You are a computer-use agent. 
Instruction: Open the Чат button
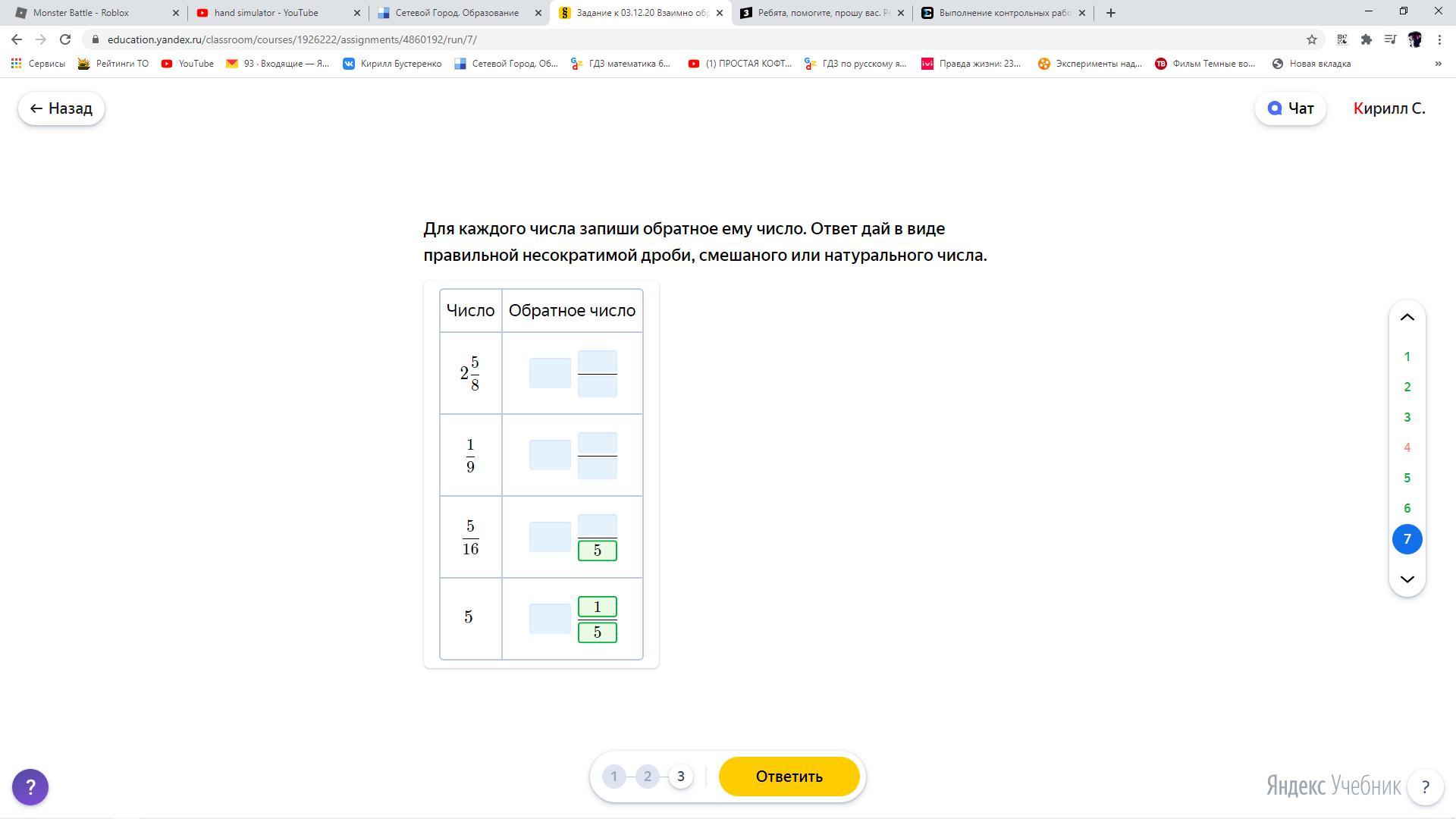click(1290, 108)
